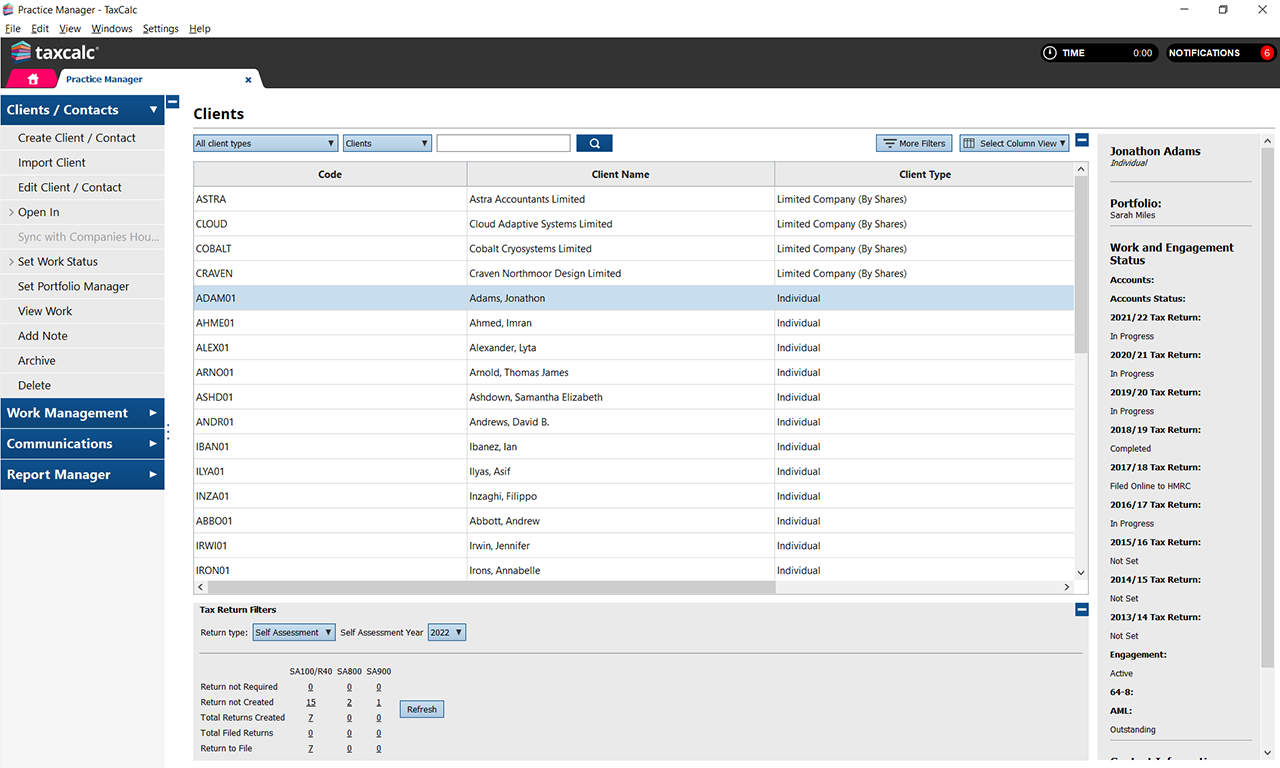Viewport: 1280px width, 768px height.
Task: Click Return not Created SA100 count 15
Action: tap(311, 703)
